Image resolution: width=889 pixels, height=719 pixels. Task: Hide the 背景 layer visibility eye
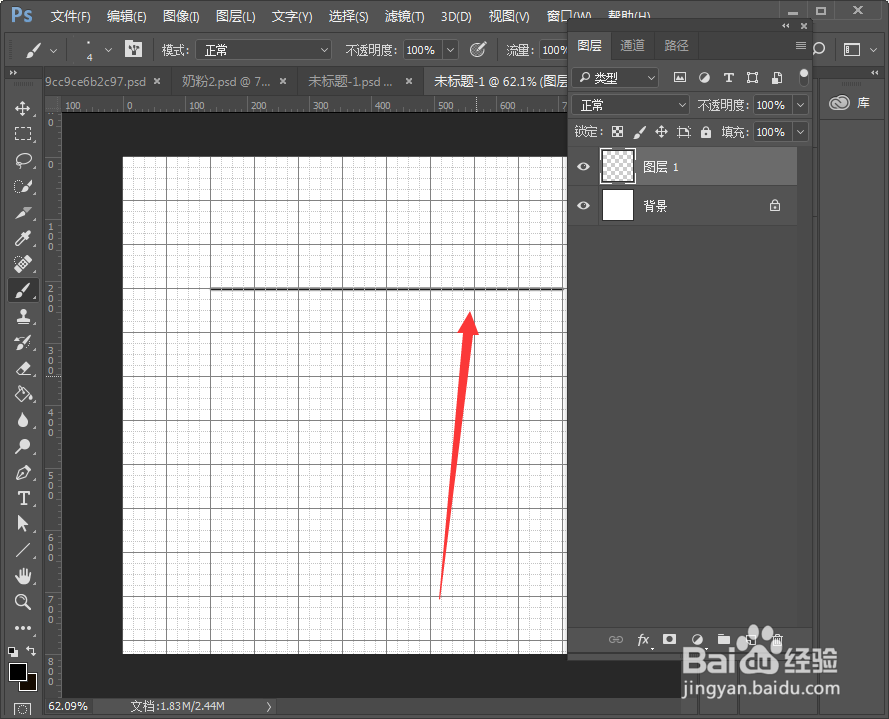[583, 205]
